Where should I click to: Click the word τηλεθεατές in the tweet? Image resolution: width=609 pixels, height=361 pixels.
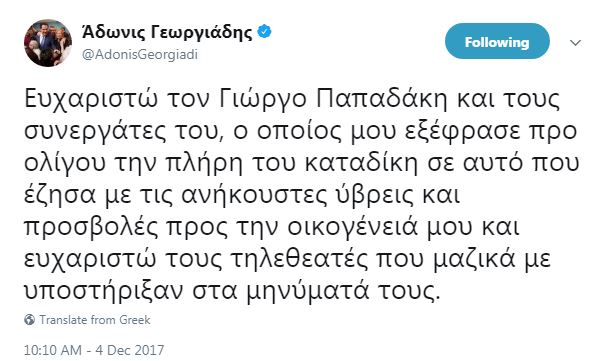[x=299, y=259]
